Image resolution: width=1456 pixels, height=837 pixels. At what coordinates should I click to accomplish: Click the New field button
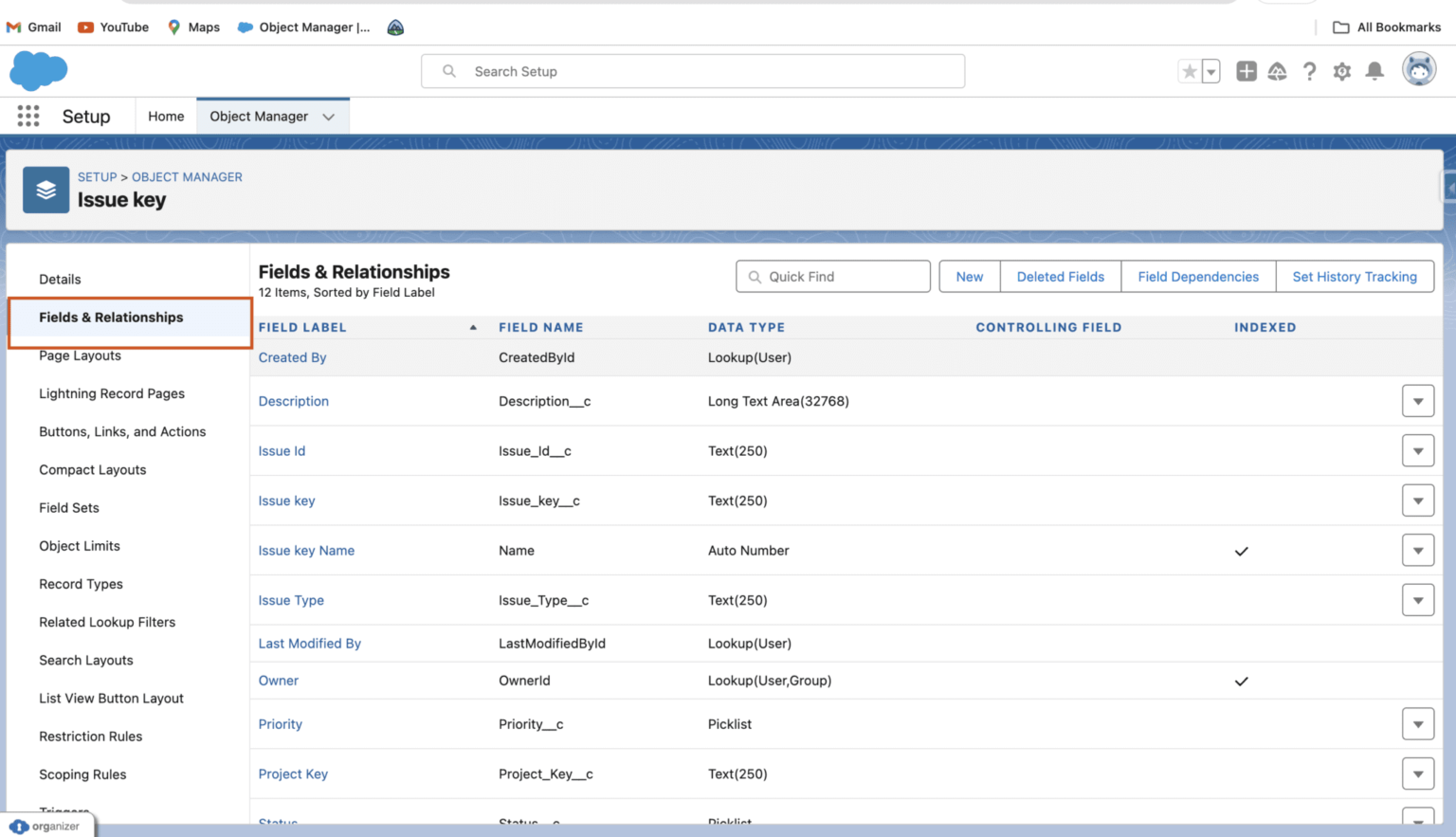tap(969, 276)
